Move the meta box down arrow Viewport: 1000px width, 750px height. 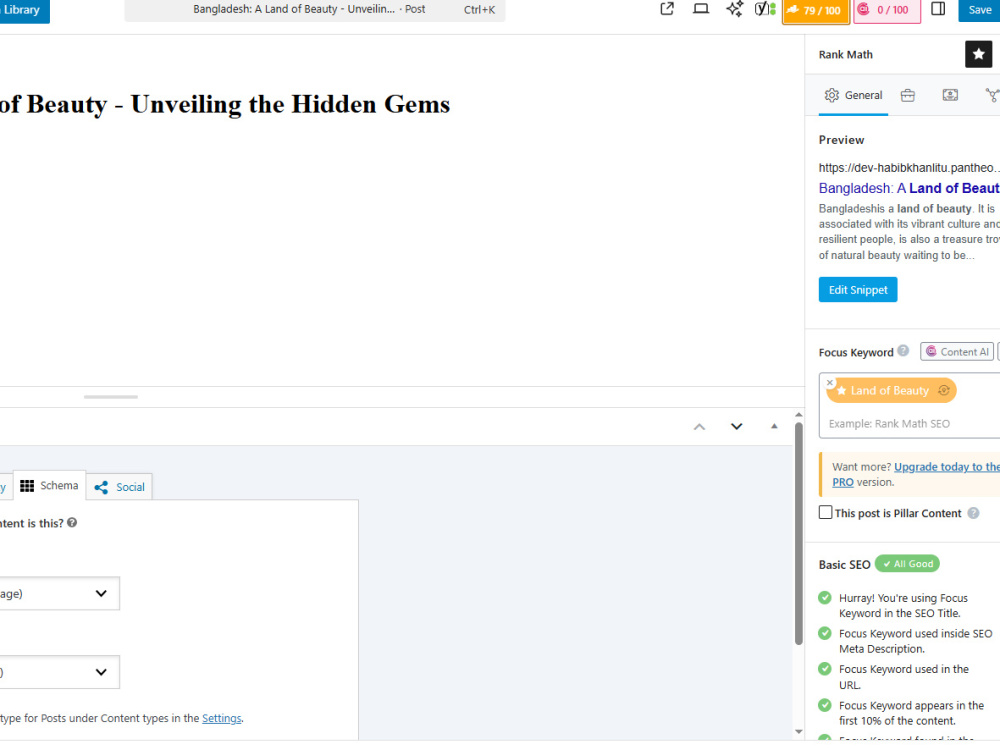click(737, 427)
